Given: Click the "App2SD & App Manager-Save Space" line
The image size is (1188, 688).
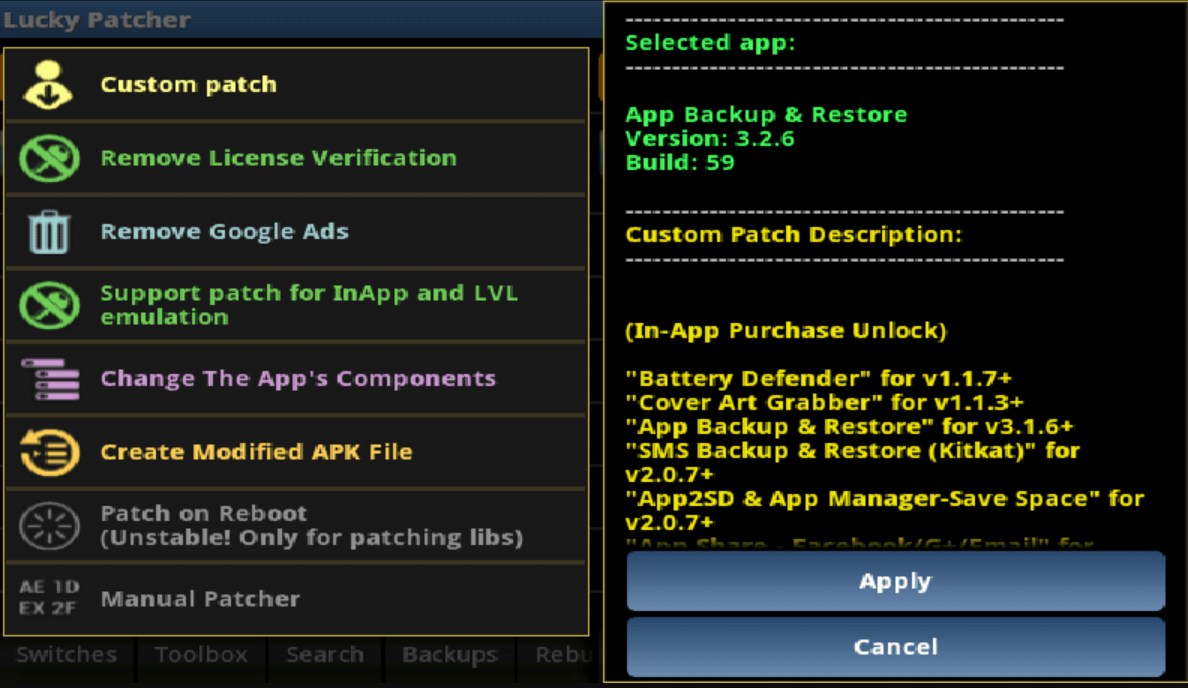Looking at the screenshot, I should tap(884, 510).
